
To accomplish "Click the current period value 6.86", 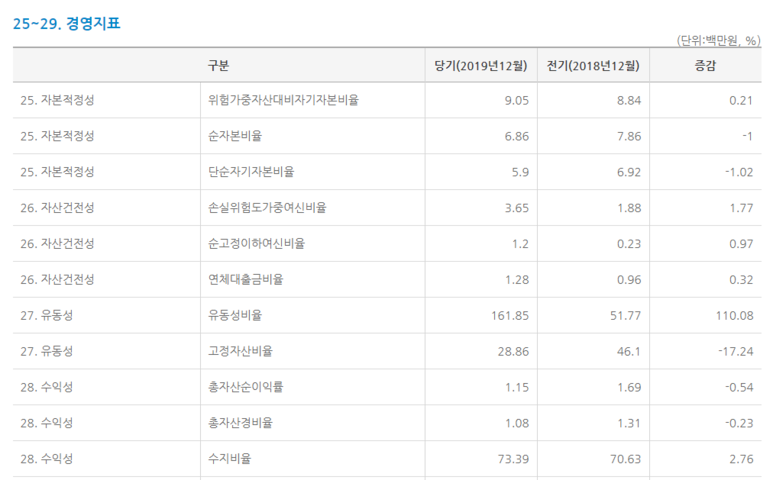I will click(517, 137).
